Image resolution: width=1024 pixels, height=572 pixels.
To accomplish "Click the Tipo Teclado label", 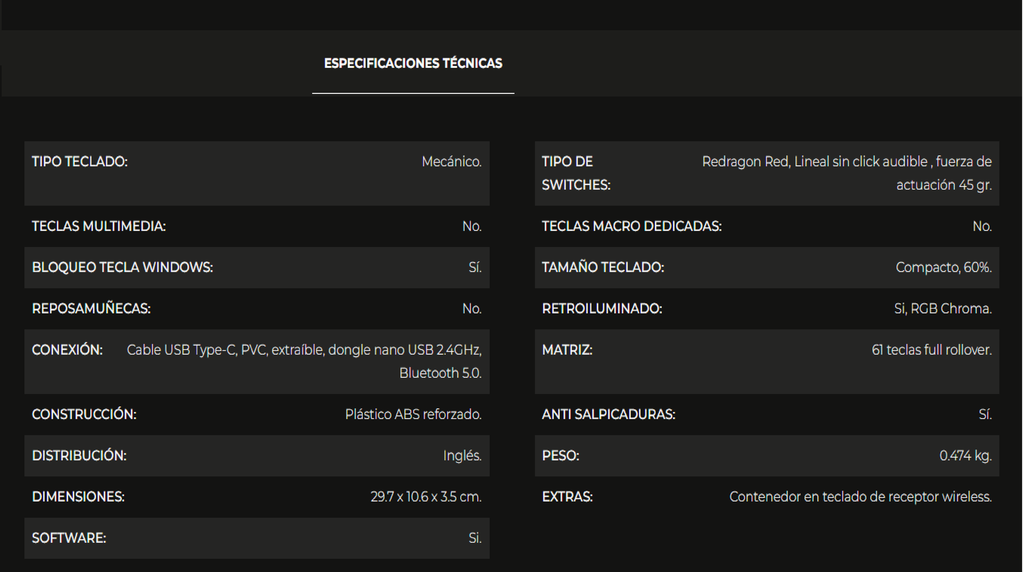I will click(x=80, y=162).
